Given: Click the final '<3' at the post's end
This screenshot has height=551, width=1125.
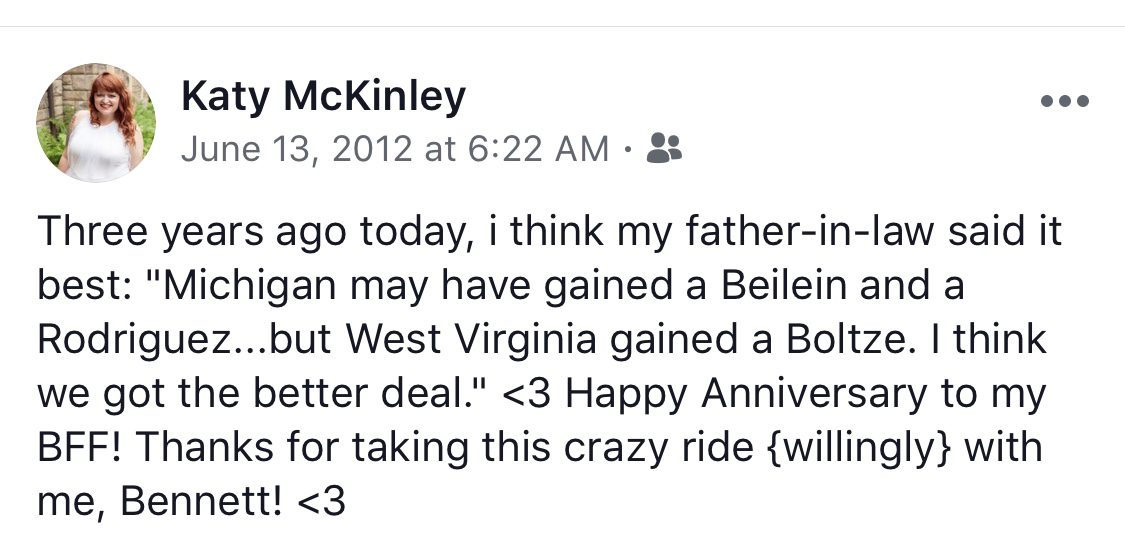Looking at the screenshot, I should point(322,500).
